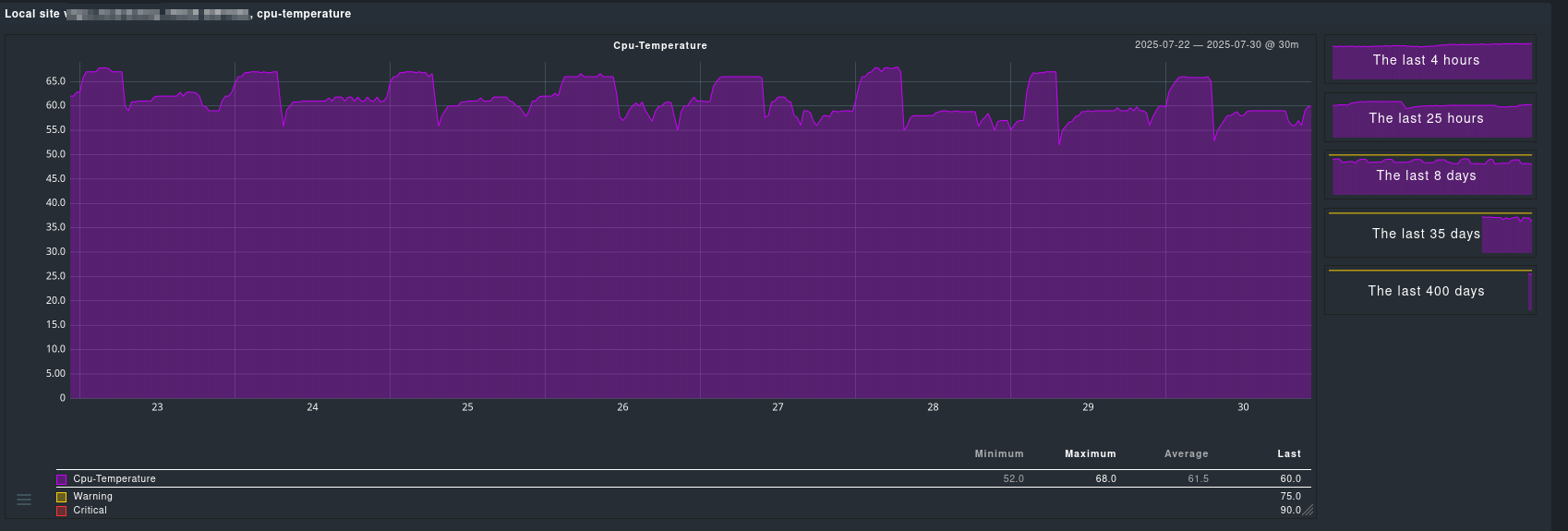
Task: Click the Maximum column header
Action: [x=1090, y=453]
